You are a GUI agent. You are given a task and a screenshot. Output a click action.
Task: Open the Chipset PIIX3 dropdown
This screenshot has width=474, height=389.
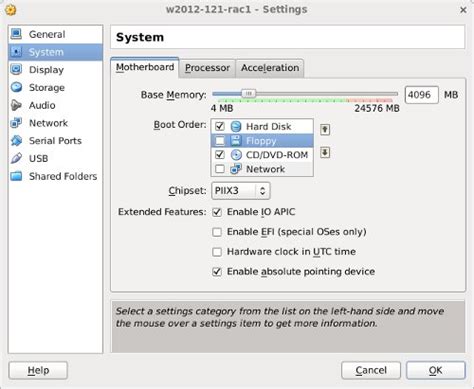pos(241,191)
